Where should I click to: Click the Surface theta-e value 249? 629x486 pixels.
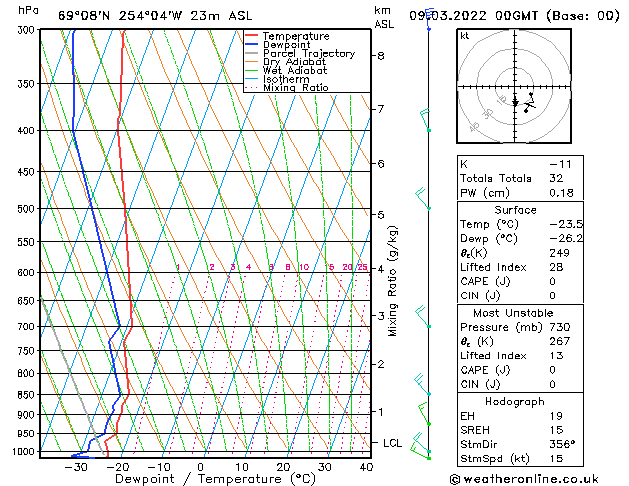[559, 253]
